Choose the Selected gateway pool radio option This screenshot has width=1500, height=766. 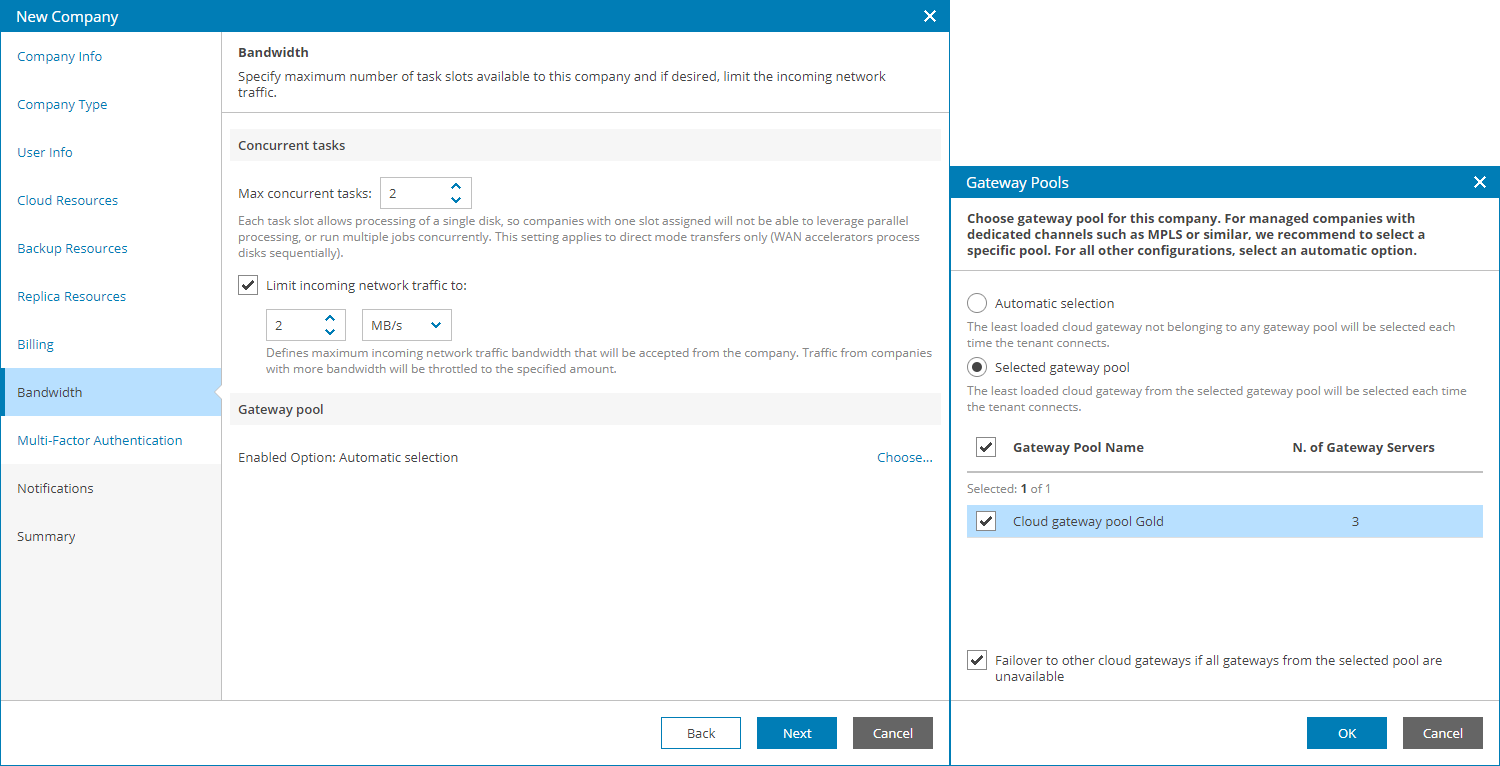coord(977,367)
